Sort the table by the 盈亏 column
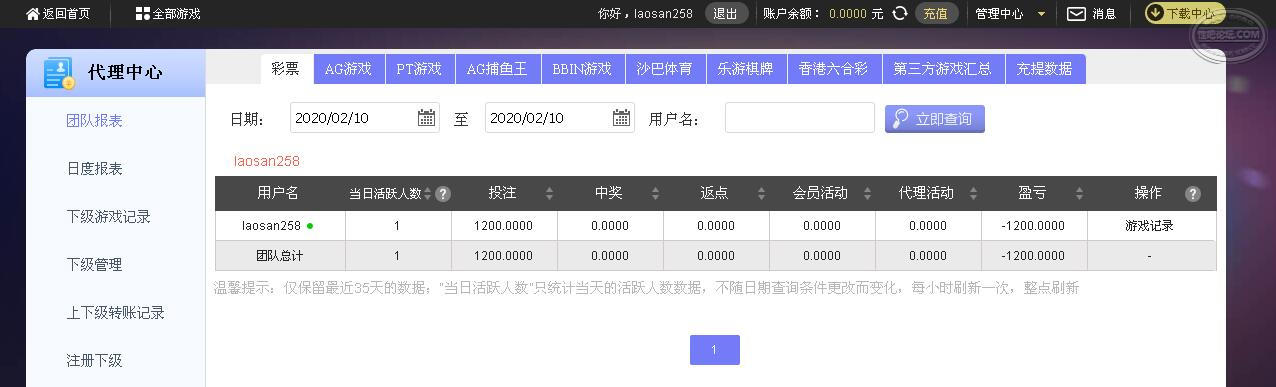Viewport: 1276px width, 387px height. 1079,194
